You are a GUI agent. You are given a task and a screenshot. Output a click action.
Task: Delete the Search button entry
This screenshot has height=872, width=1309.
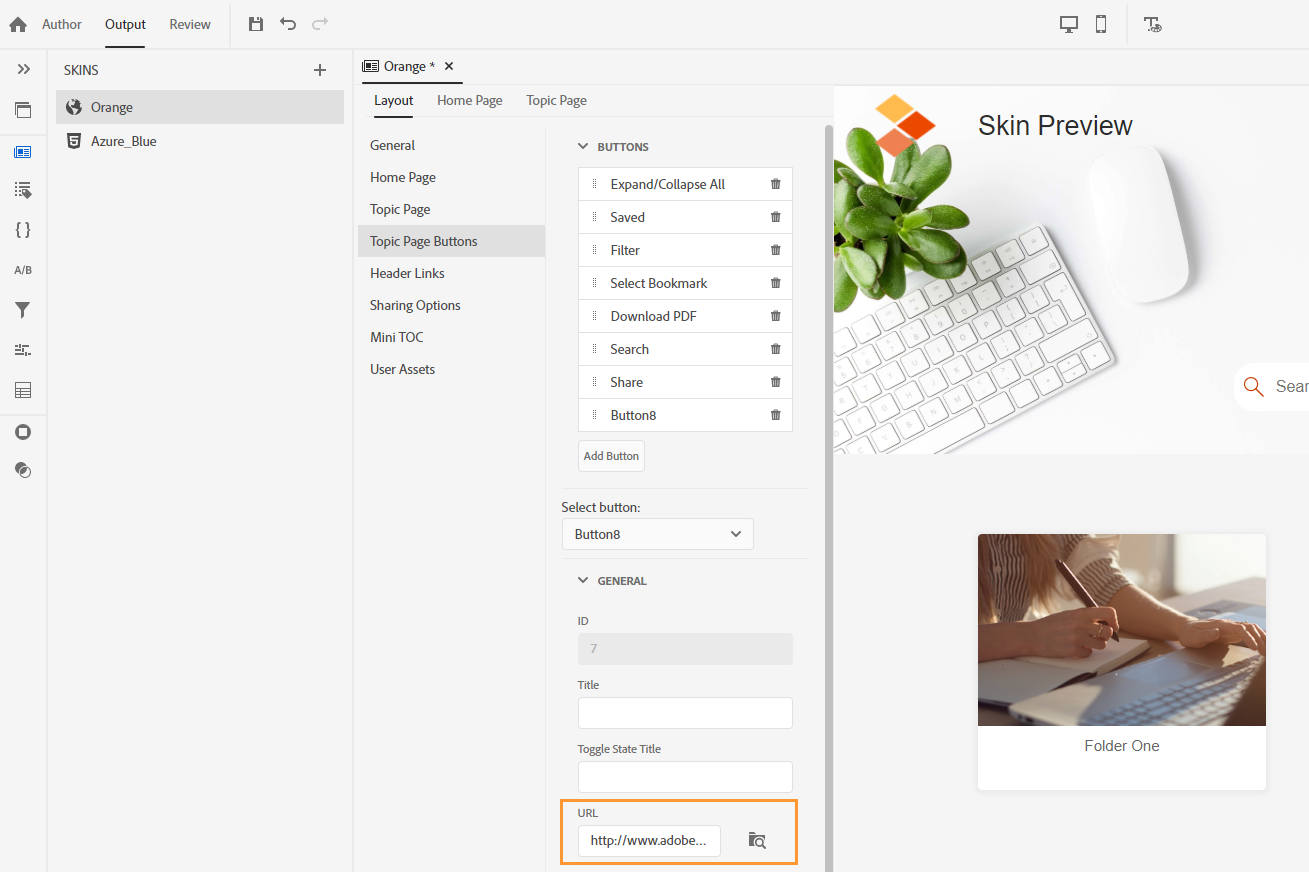click(775, 349)
